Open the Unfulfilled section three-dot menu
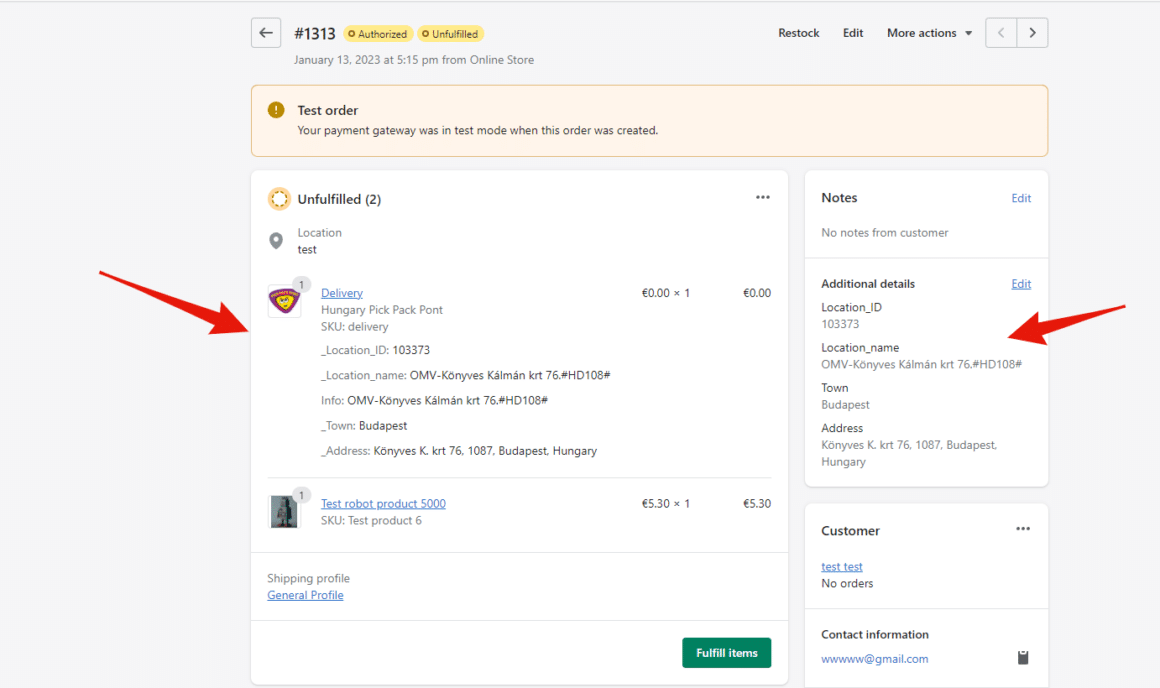Screen dimensions: 1160x688 [763, 197]
